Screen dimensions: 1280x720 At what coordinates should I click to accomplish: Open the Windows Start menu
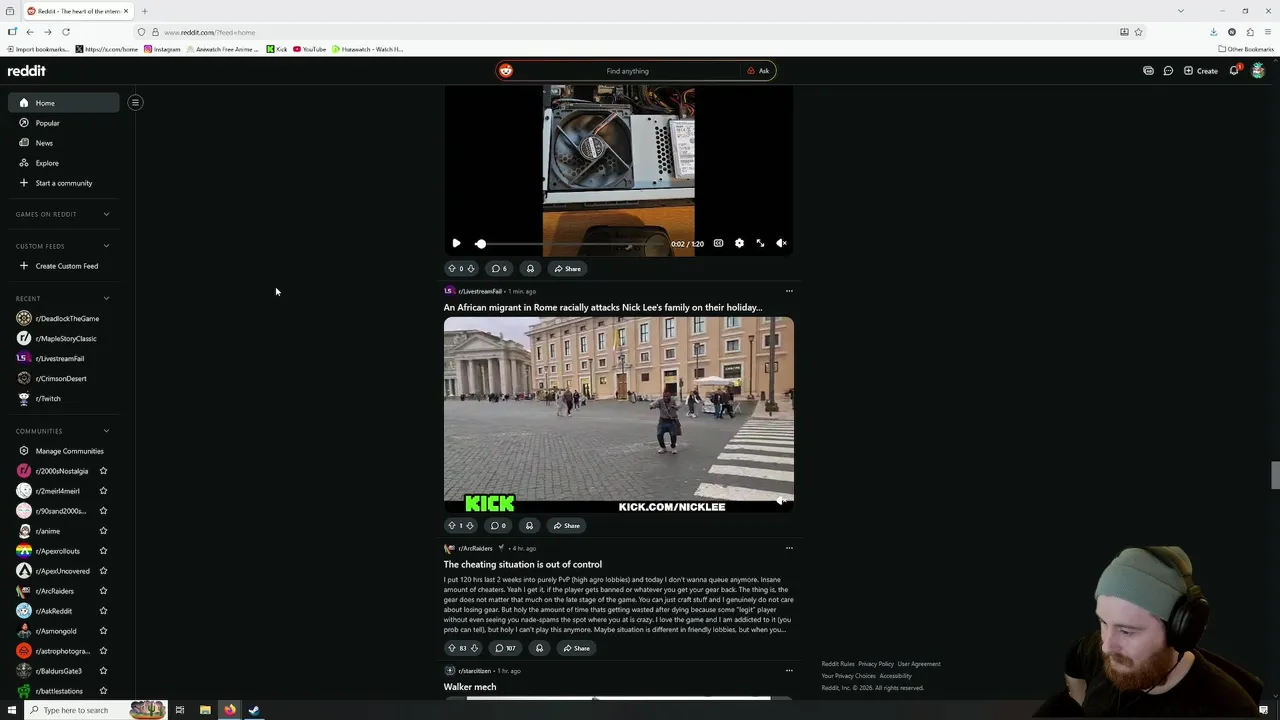click(12, 710)
